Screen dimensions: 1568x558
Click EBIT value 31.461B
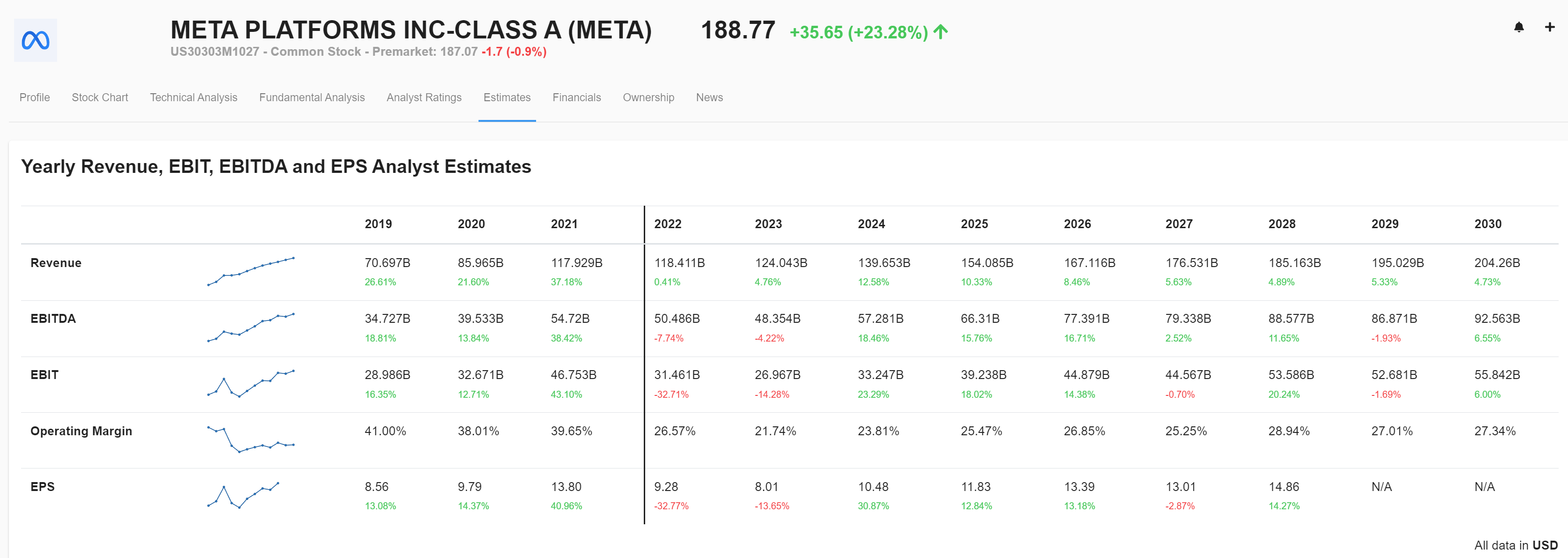pos(677,375)
